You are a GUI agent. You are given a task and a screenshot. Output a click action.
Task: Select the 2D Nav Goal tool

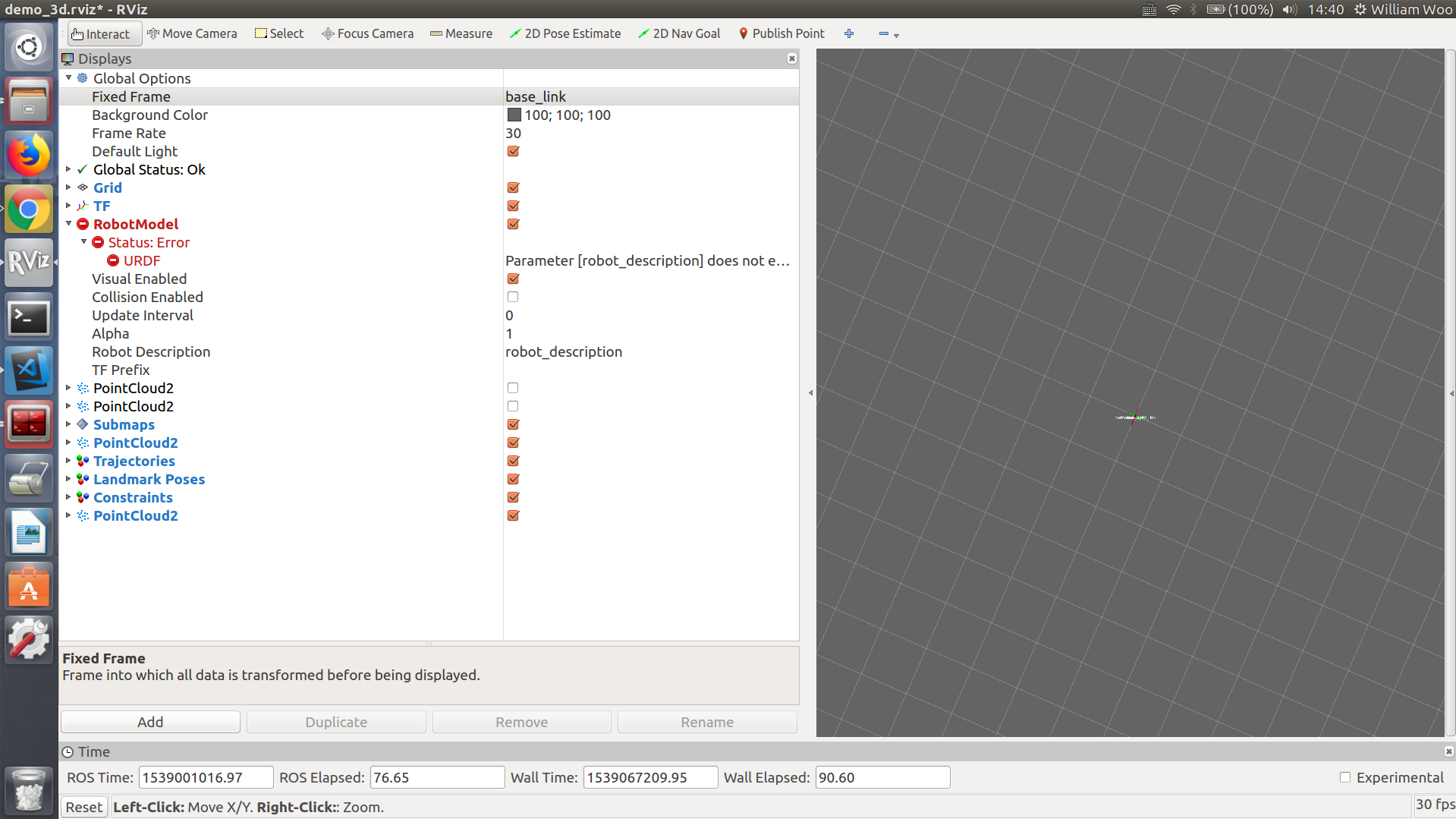(x=678, y=33)
